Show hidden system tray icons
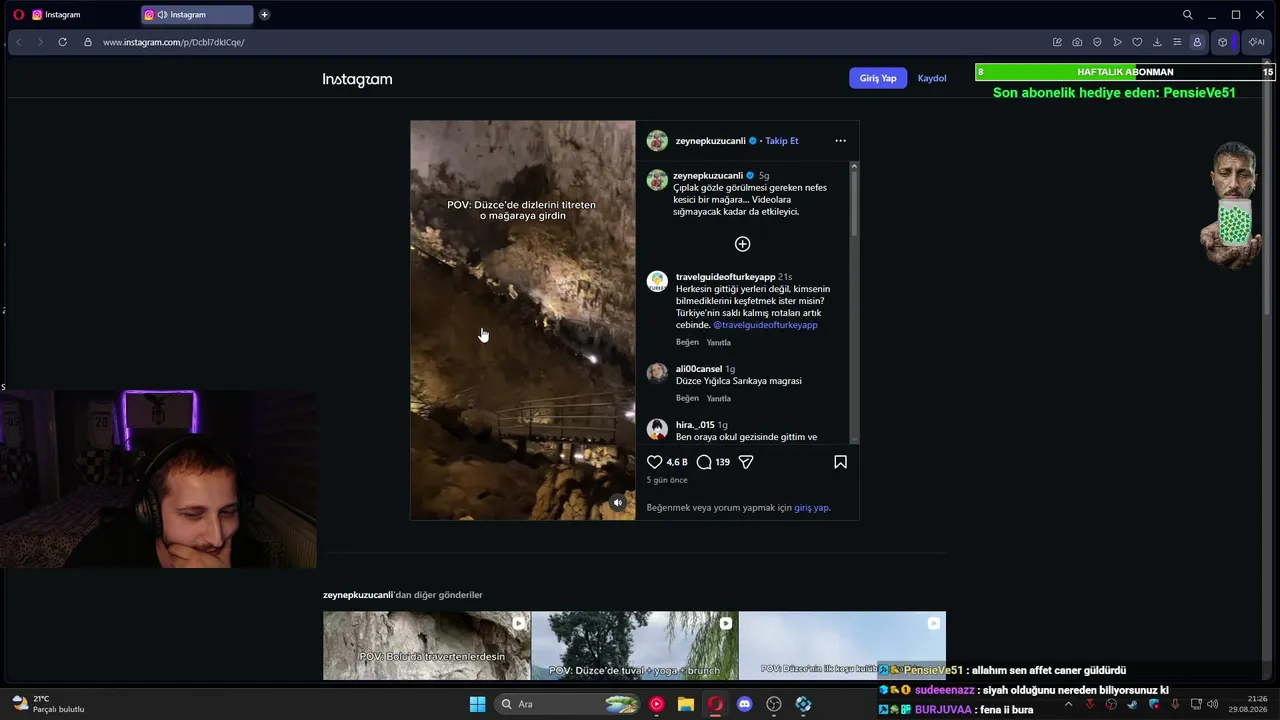The height and width of the screenshot is (720, 1280). [1068, 704]
